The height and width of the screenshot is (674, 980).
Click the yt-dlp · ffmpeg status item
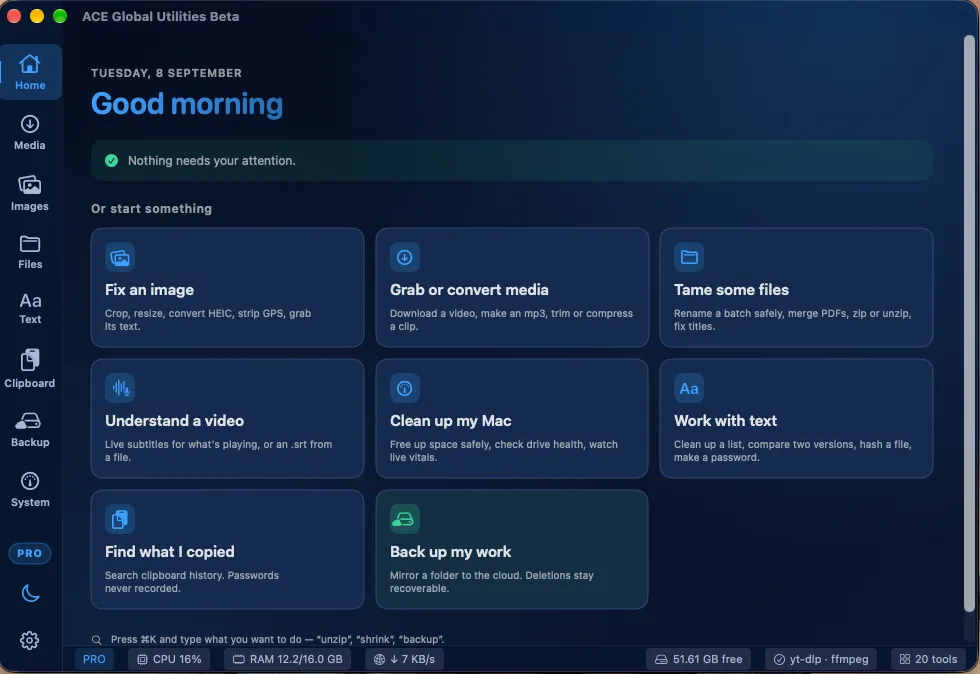[x=821, y=659]
